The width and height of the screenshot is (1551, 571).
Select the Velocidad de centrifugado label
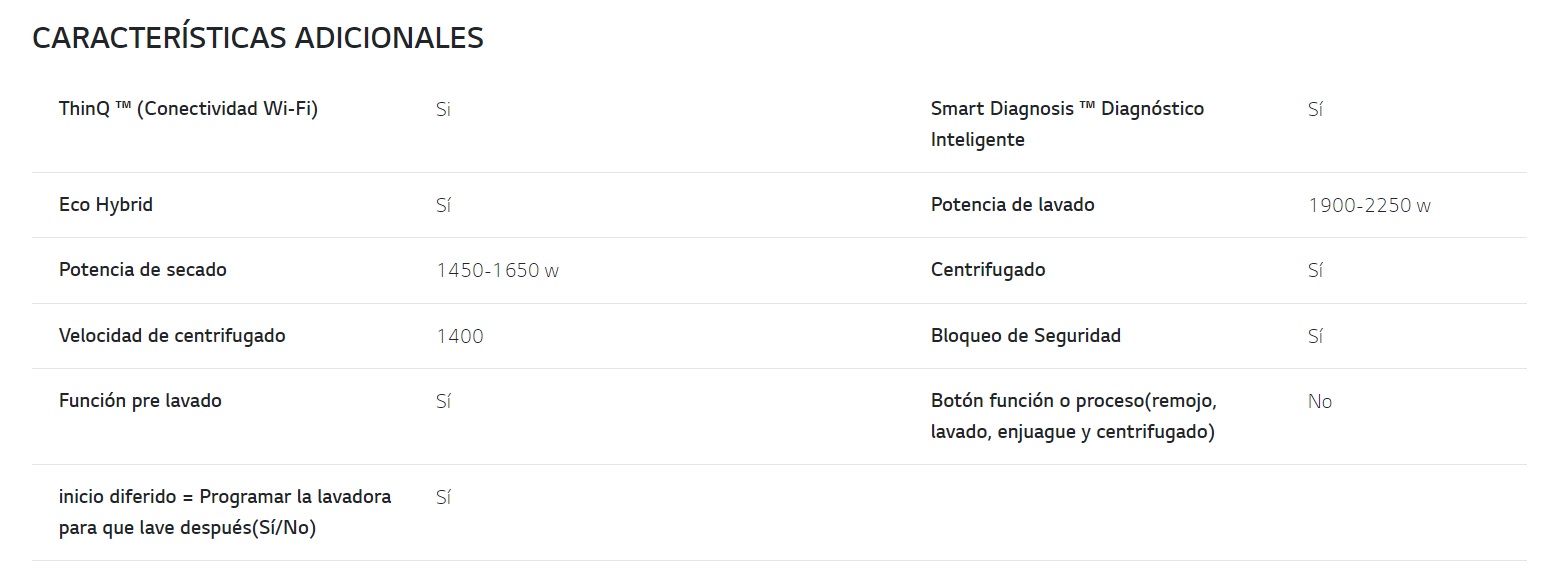pyautogui.click(x=172, y=336)
